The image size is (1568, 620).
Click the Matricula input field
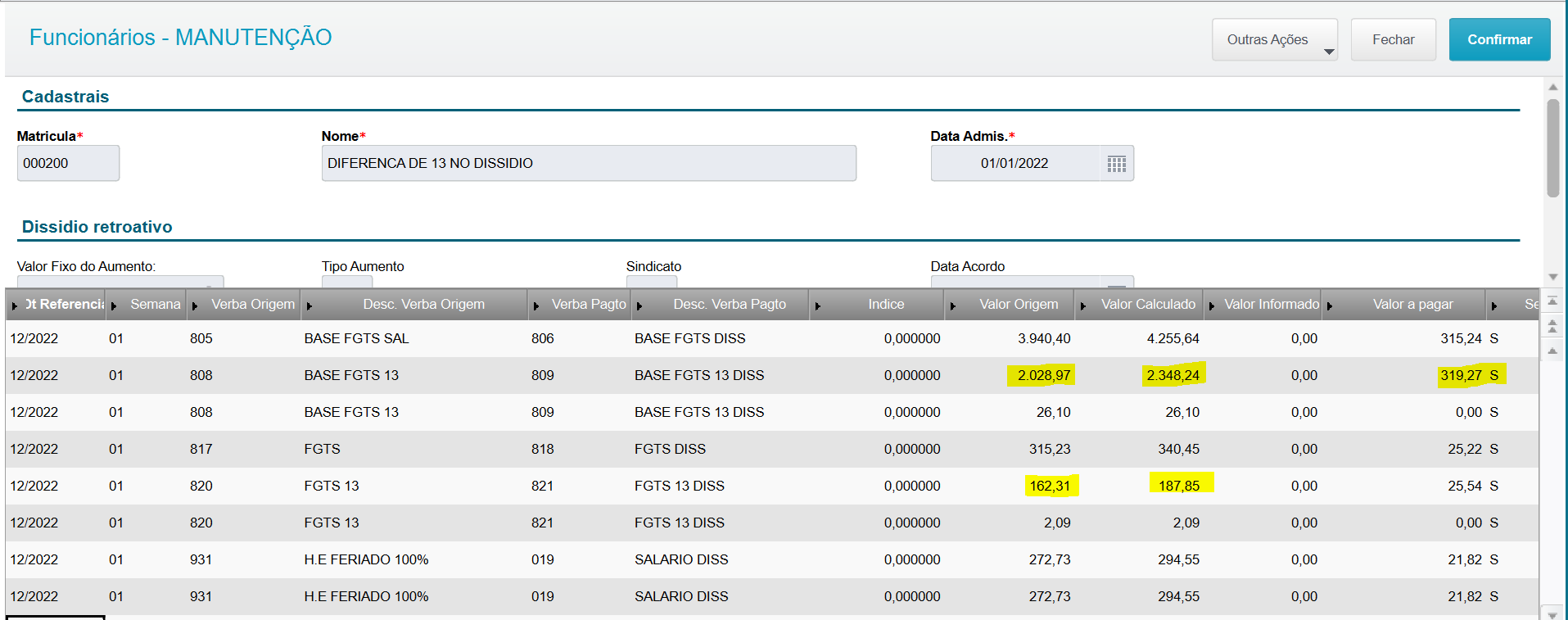pos(68,163)
